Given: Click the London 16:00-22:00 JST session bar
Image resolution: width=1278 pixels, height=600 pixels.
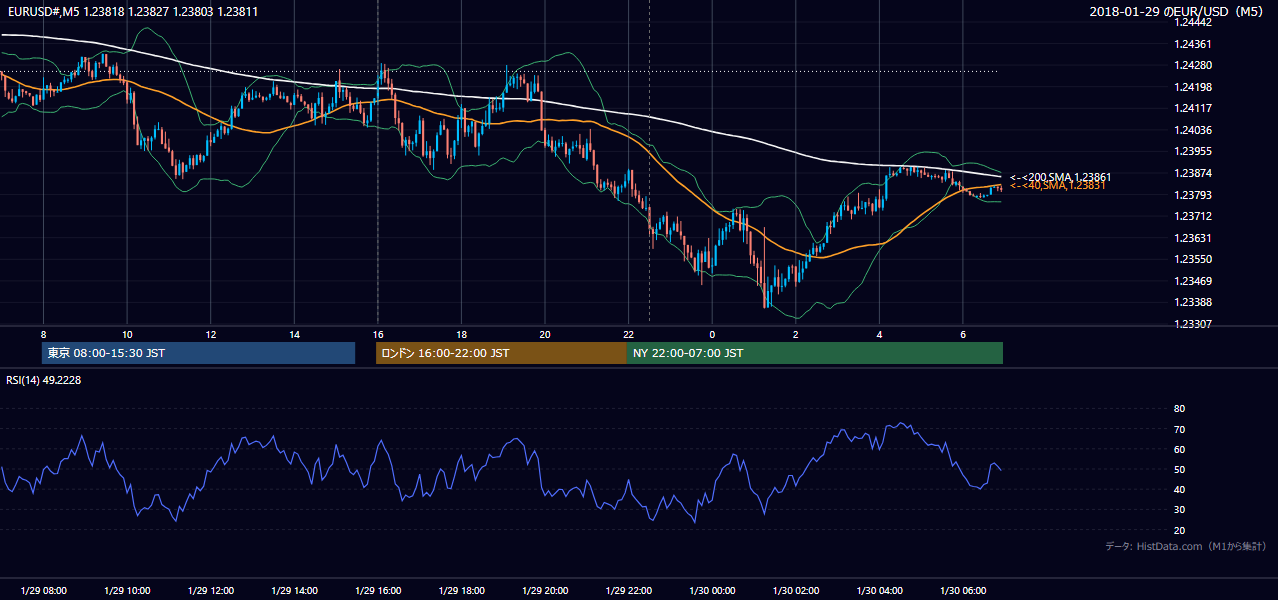Looking at the screenshot, I should 501,353.
